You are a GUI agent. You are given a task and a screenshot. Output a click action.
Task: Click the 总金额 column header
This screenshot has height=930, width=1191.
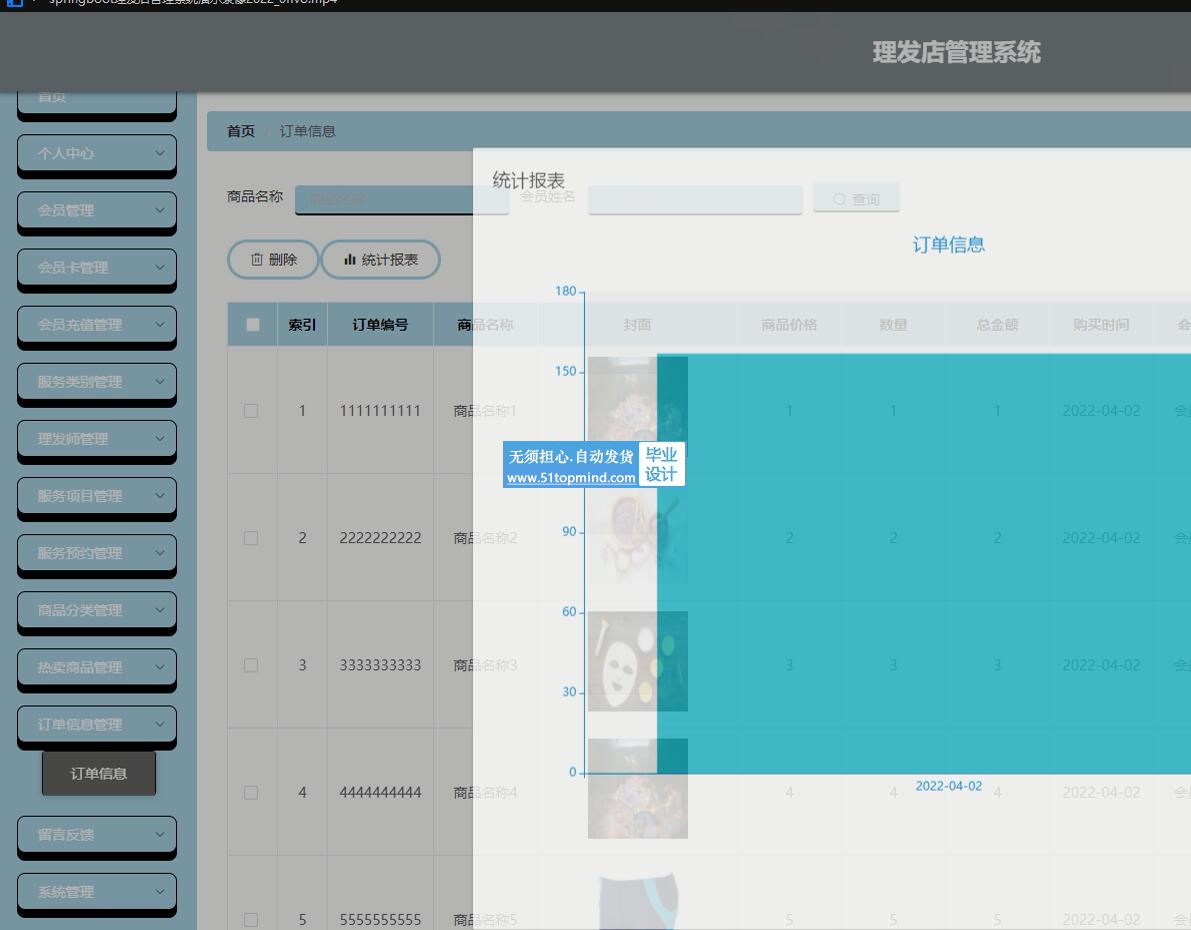click(997, 325)
